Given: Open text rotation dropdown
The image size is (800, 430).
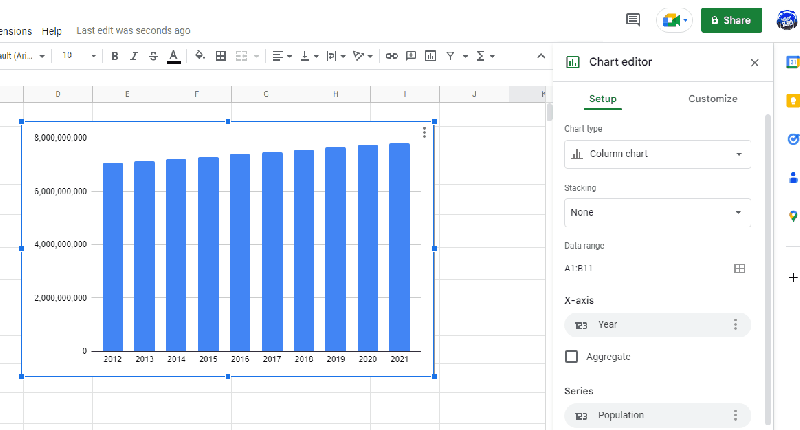Looking at the screenshot, I should click(363, 56).
